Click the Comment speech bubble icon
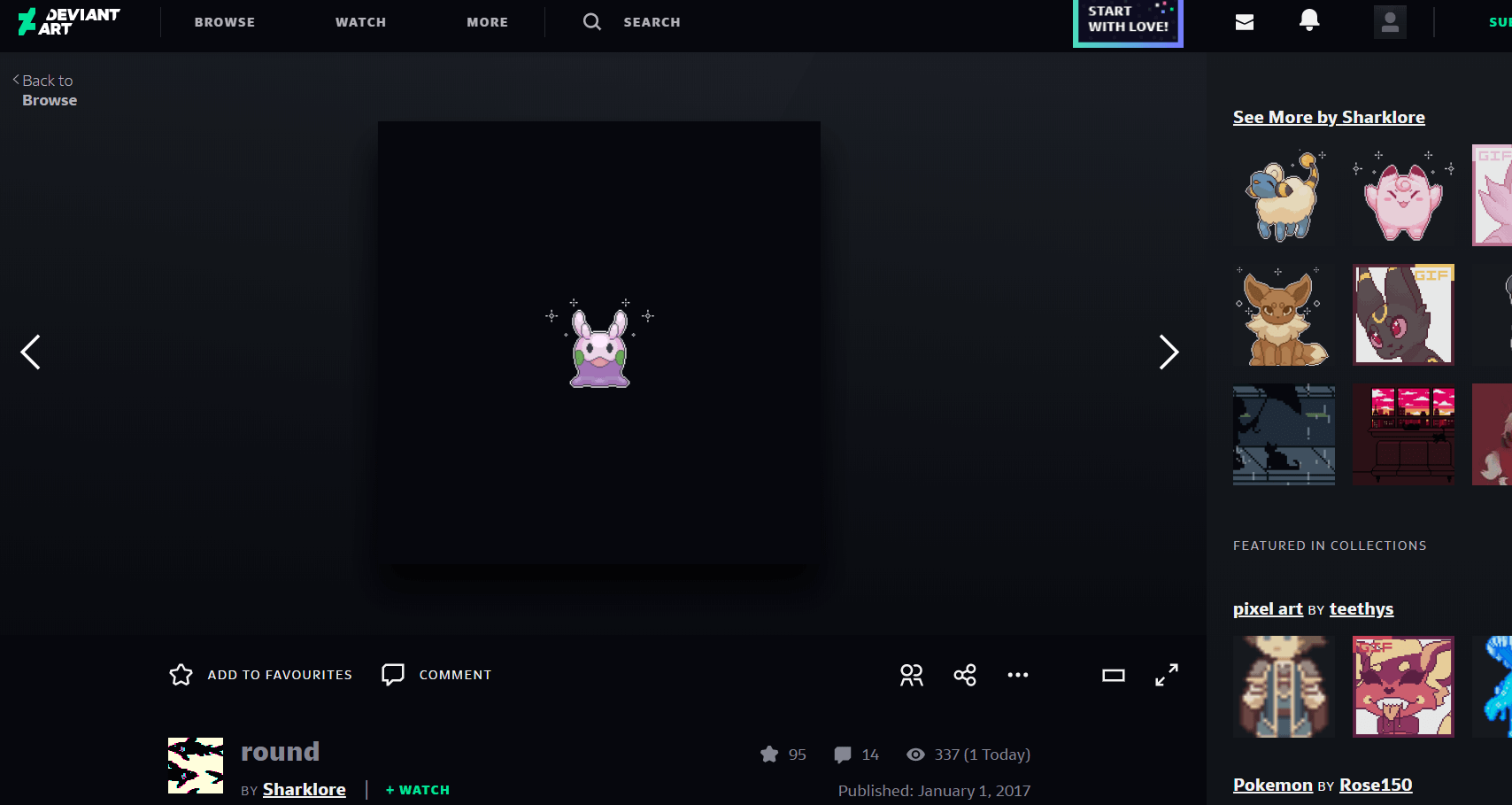 point(393,675)
